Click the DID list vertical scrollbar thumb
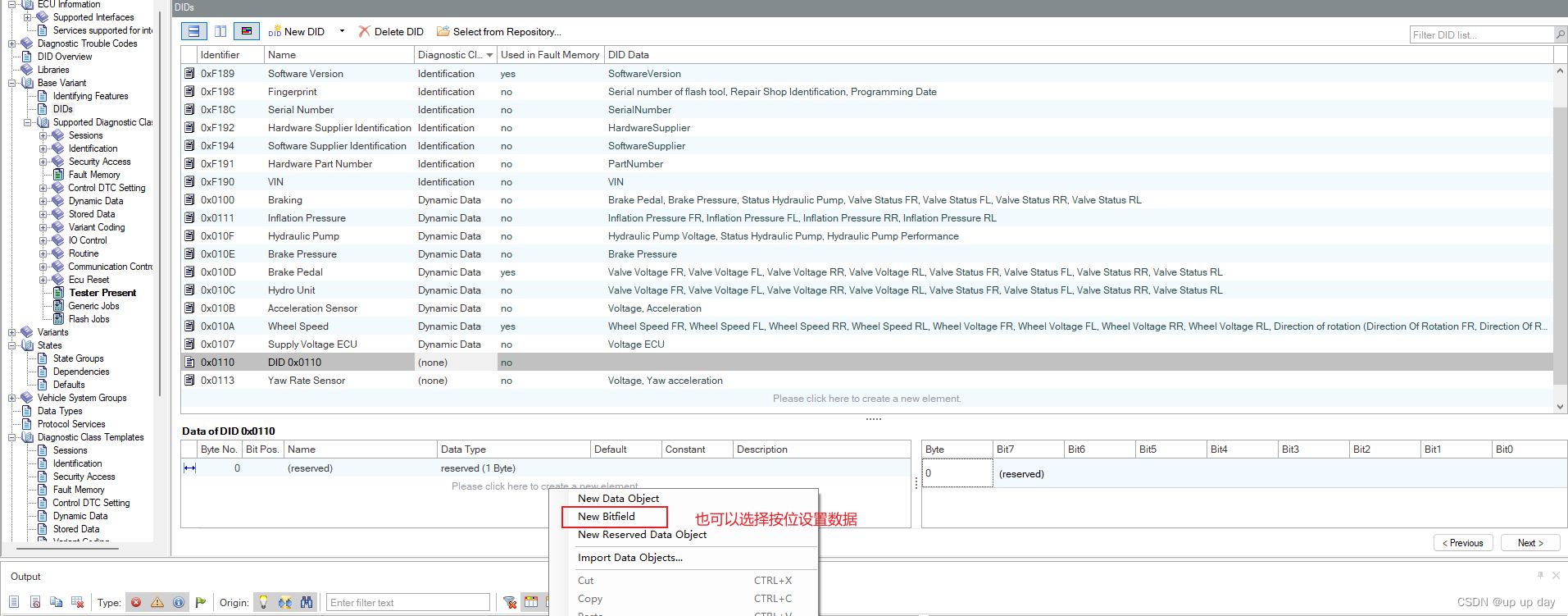The width and height of the screenshot is (1568, 616). 1560,246
